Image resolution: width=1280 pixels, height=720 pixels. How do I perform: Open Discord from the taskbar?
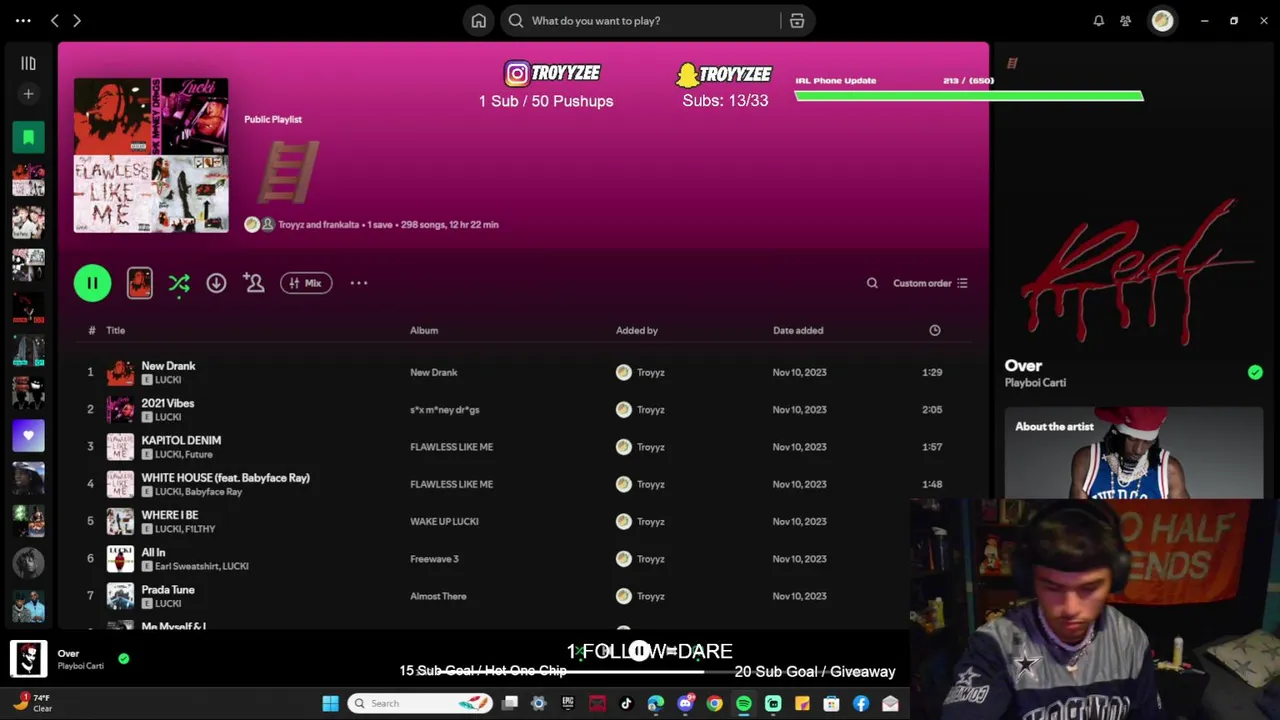click(685, 703)
